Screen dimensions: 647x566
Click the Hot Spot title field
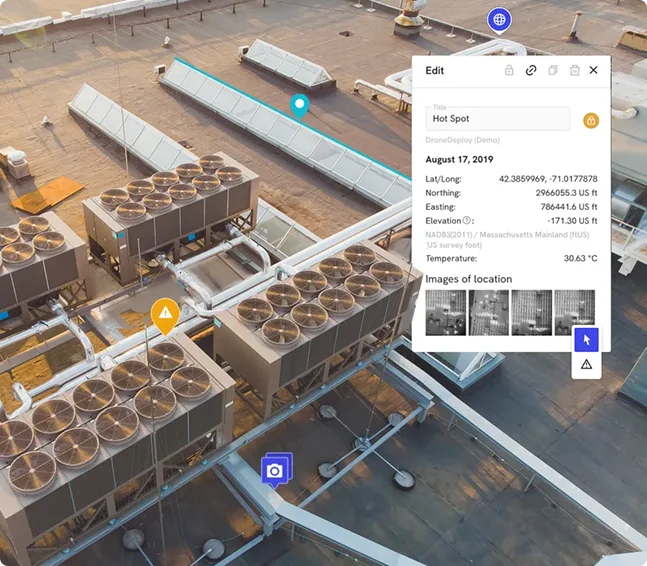pos(498,118)
